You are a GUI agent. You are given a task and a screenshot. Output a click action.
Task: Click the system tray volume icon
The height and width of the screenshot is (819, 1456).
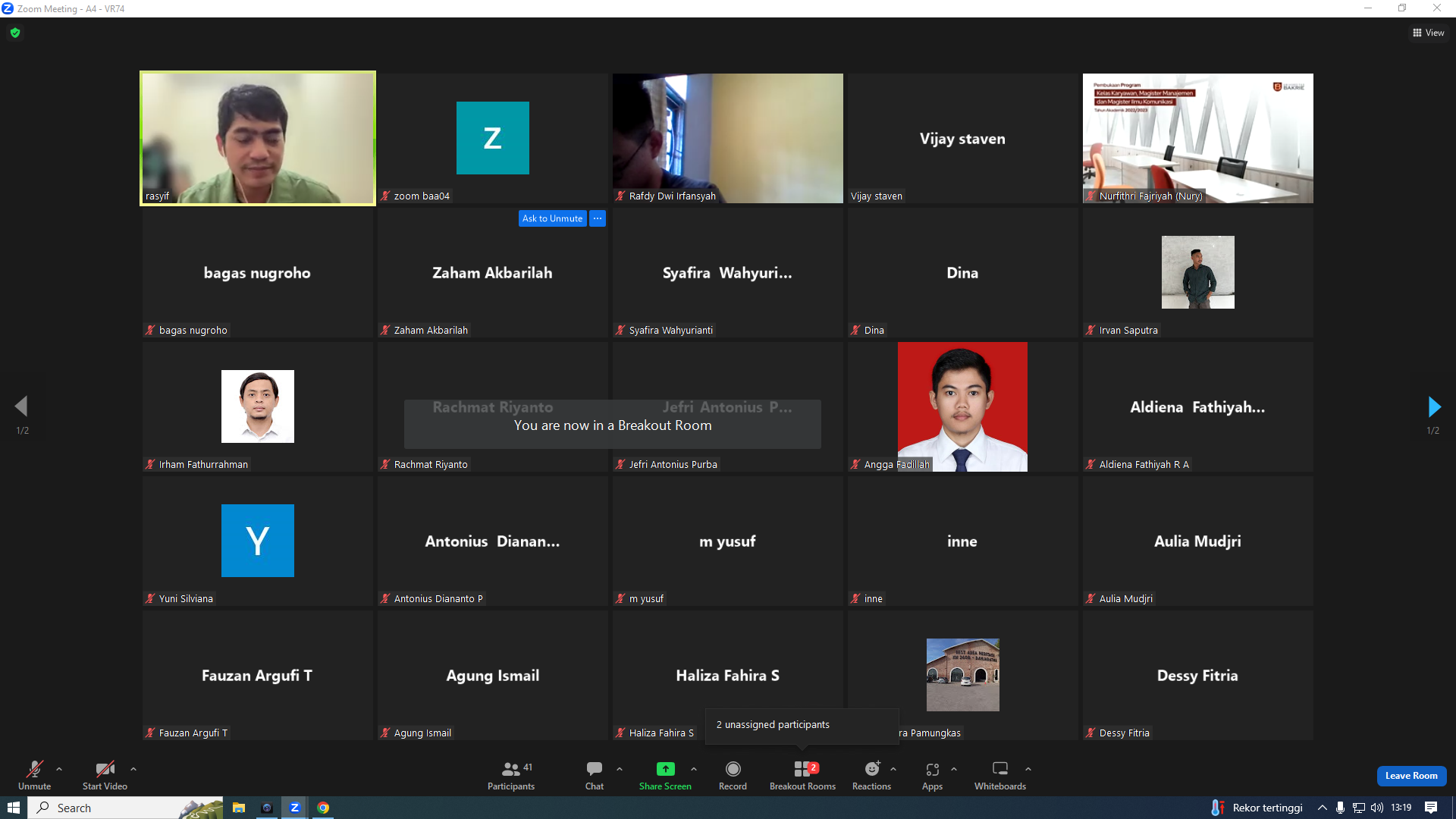(1377, 808)
